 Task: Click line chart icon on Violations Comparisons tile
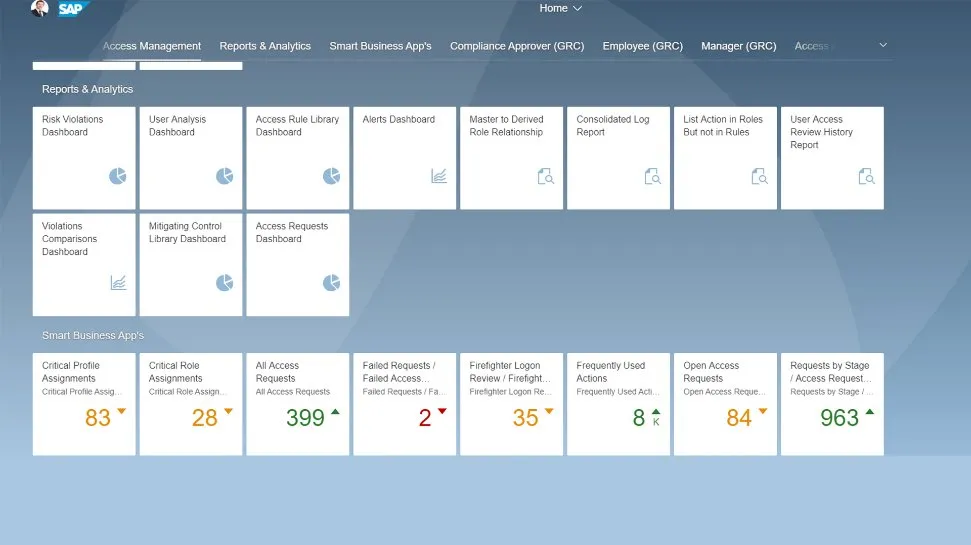118,284
